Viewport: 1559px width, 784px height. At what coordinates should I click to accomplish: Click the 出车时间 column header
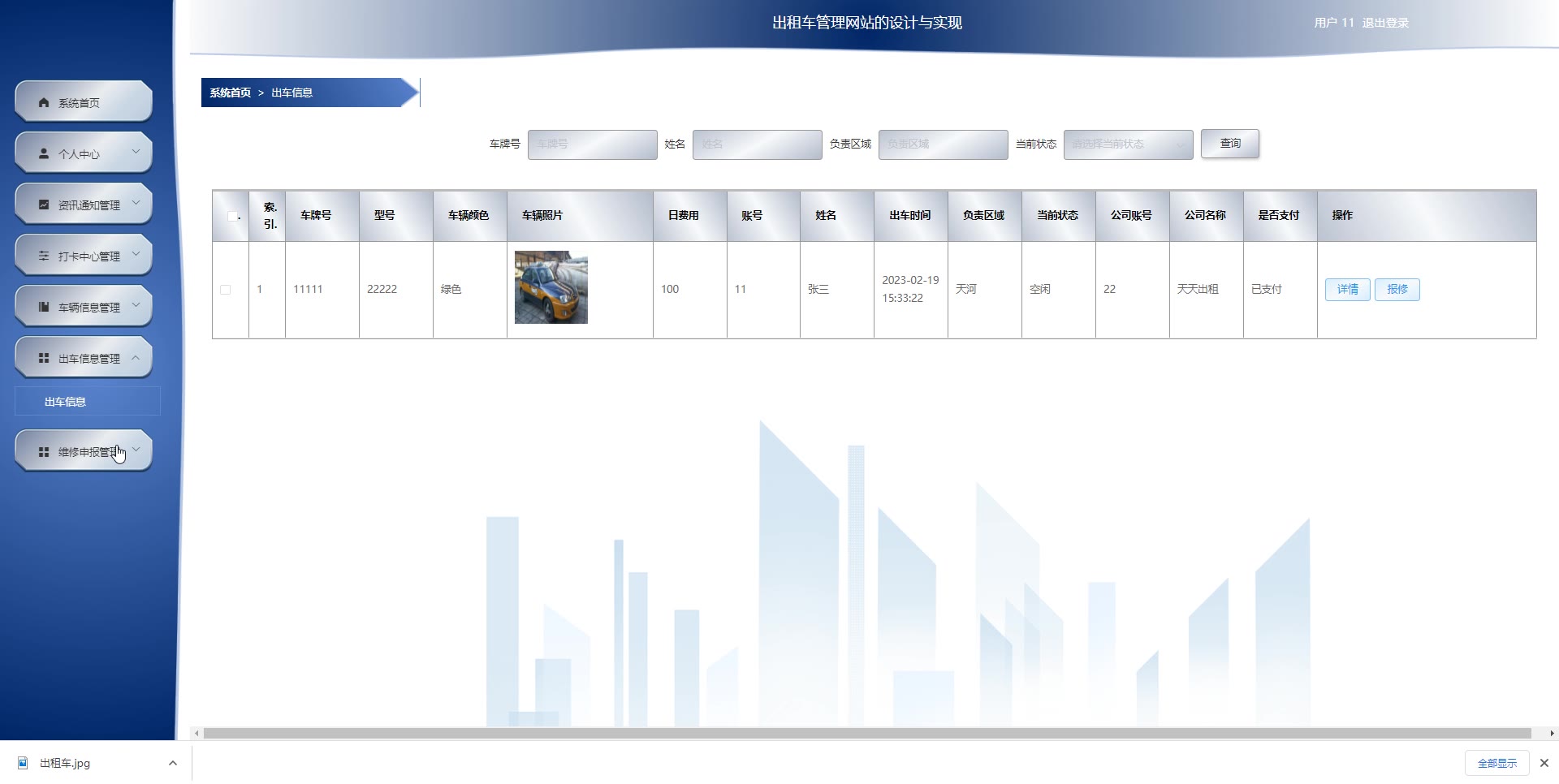pos(910,216)
